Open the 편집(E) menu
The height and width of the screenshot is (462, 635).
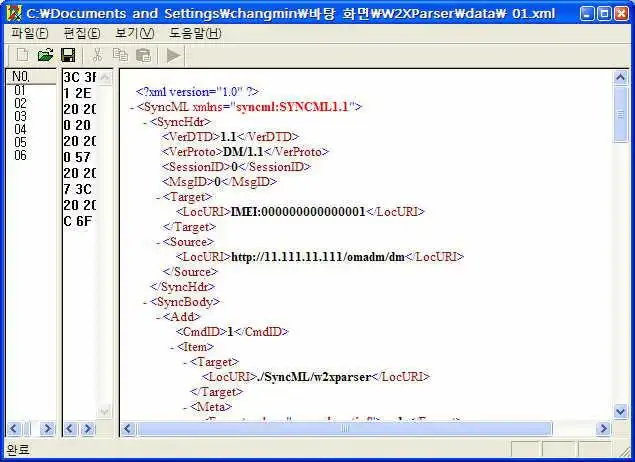(x=82, y=33)
